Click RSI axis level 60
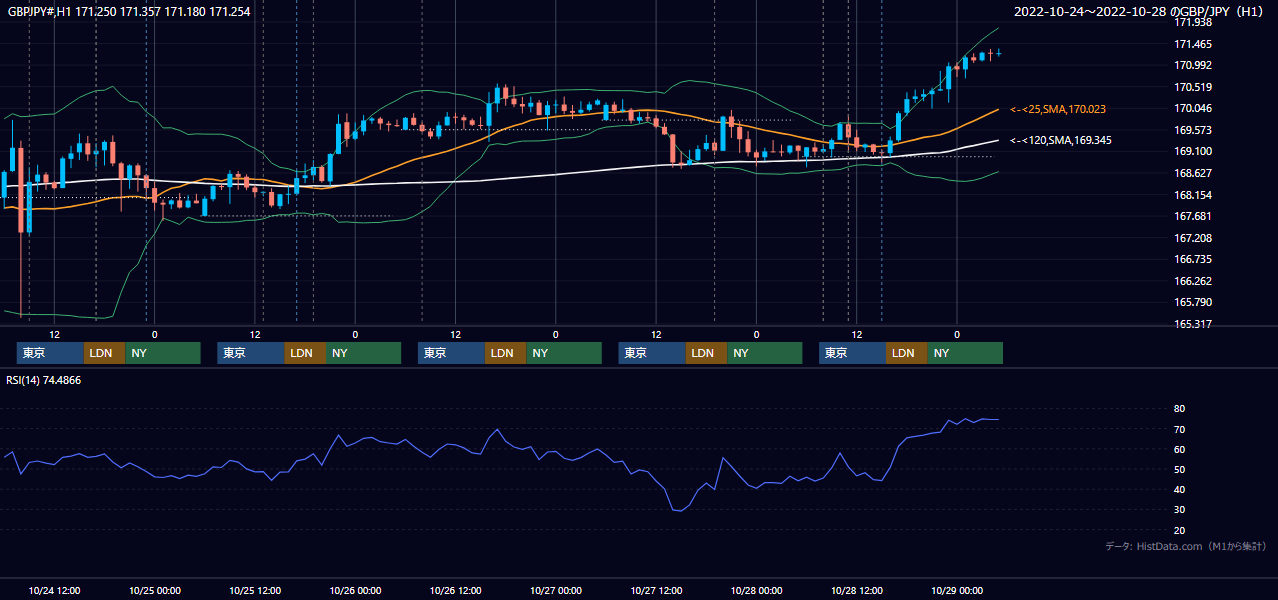This screenshot has width=1278, height=600. (x=1180, y=450)
